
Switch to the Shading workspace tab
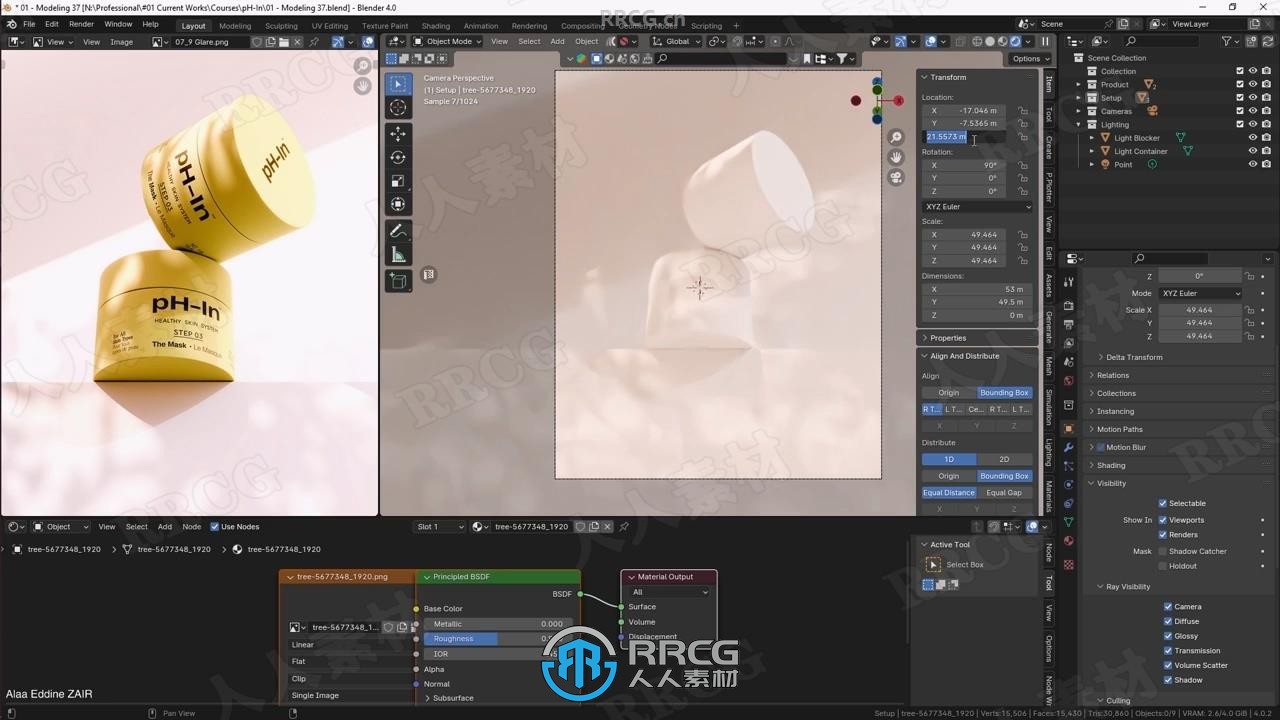[x=435, y=26]
